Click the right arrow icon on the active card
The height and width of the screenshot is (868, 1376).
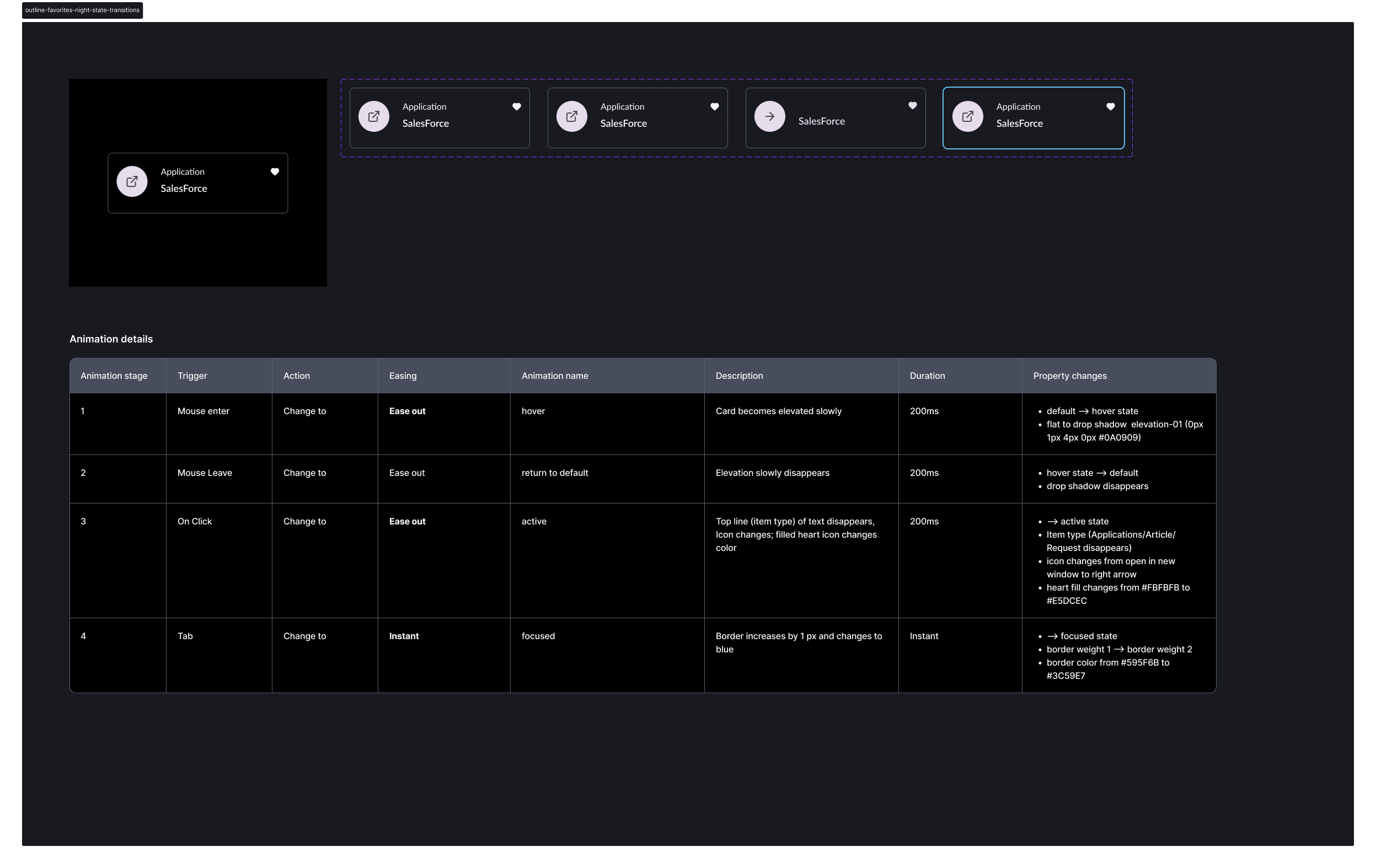tap(770, 116)
